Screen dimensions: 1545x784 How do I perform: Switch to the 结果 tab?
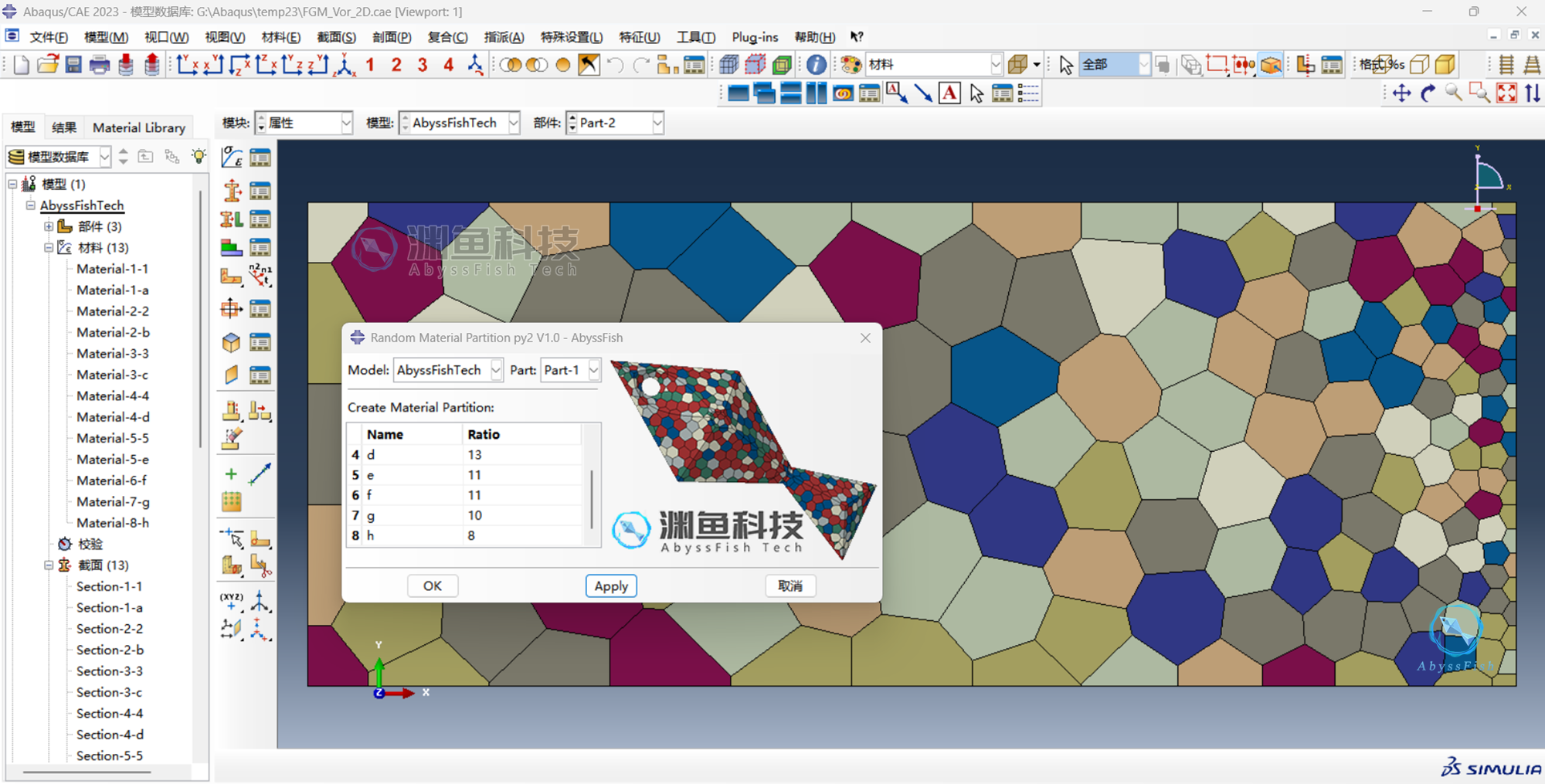pyautogui.click(x=64, y=127)
